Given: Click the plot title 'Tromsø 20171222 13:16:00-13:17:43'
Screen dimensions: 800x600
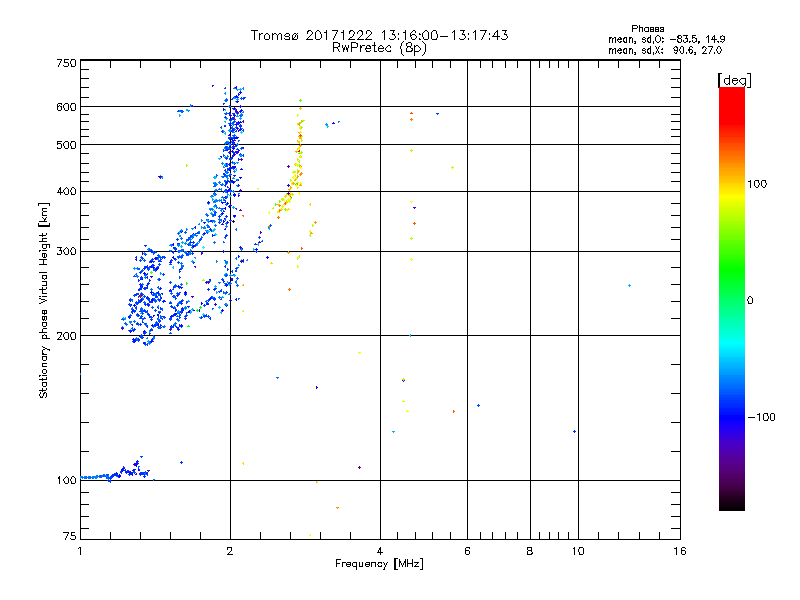Looking at the screenshot, I should 379,35.
